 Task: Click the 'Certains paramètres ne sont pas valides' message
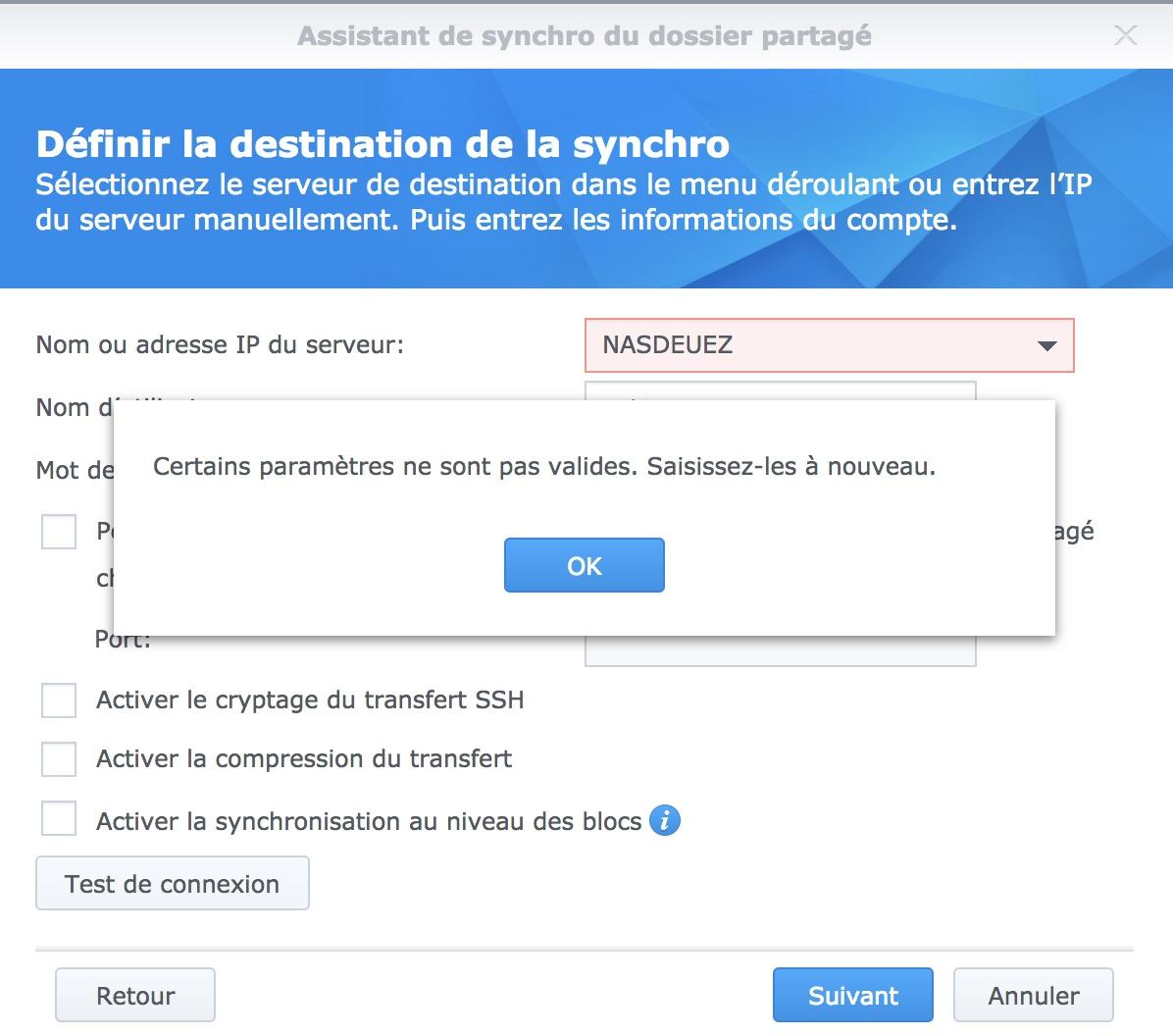coord(544,467)
